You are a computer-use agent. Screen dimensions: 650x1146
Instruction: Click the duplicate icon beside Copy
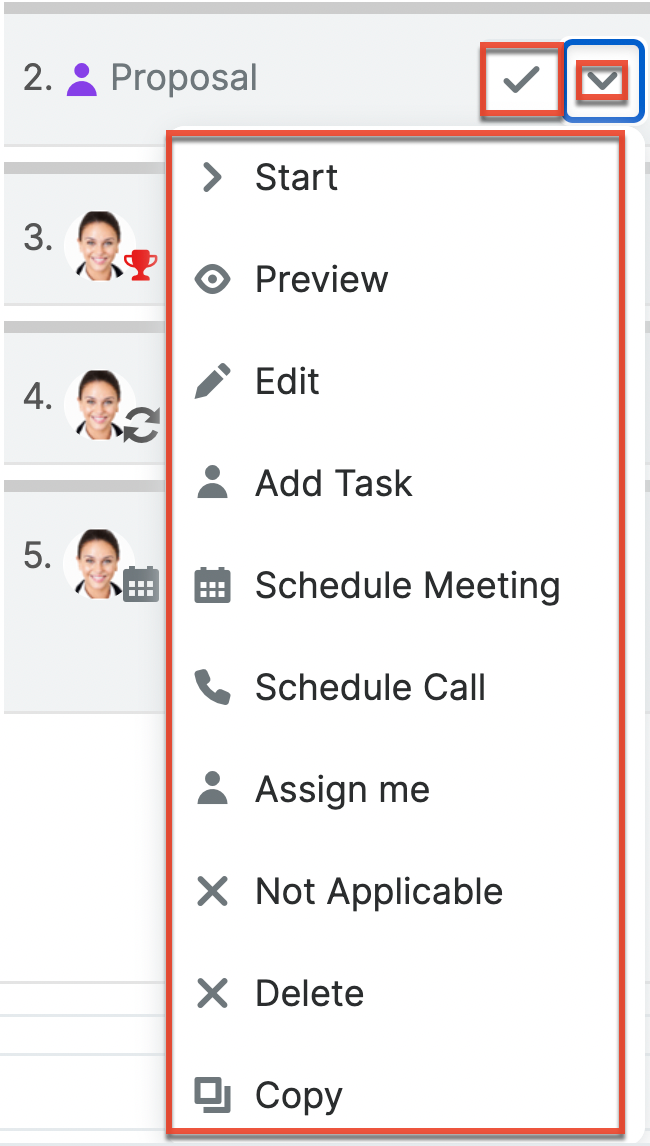[x=212, y=1096]
